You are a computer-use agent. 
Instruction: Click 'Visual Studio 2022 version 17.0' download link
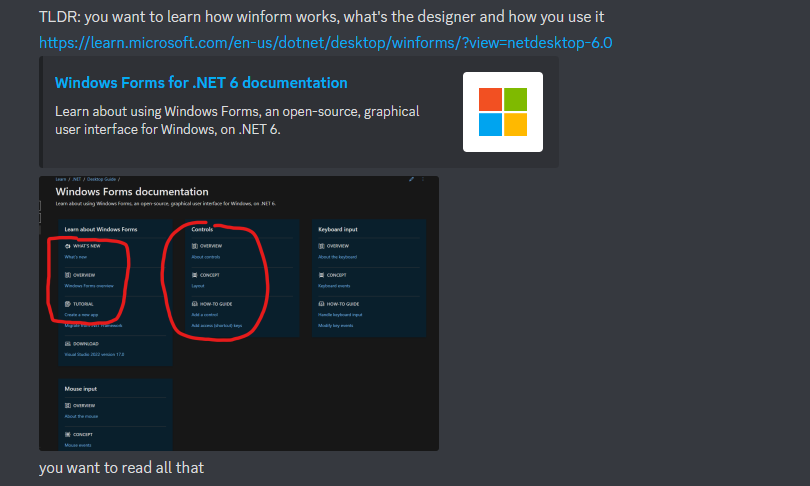pyautogui.click(x=94, y=354)
